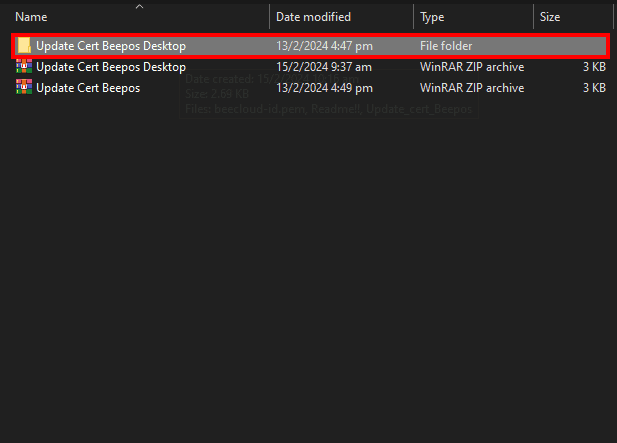Click the WinRAR icon of the Update Cert Beepos Desktop archive
The height and width of the screenshot is (443, 617).
pyautogui.click(x=24, y=66)
